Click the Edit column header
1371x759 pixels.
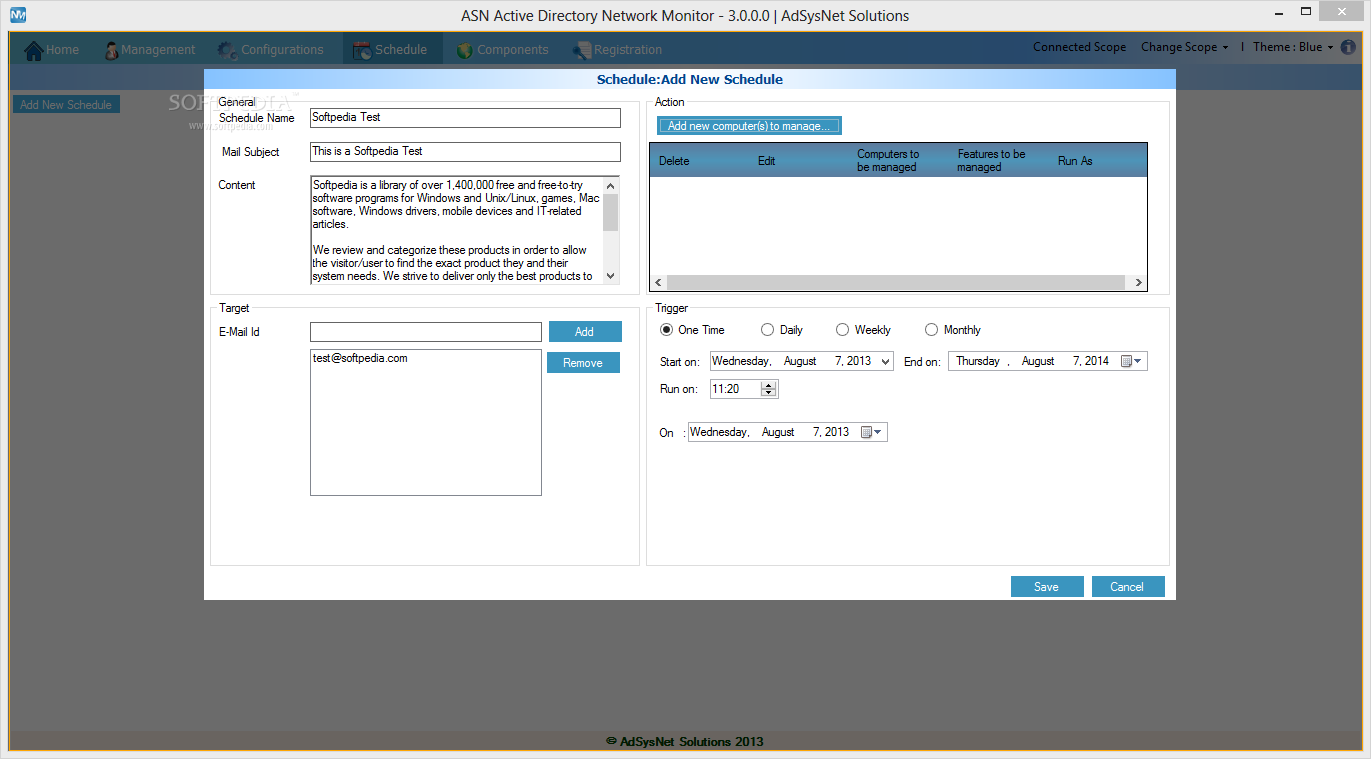tap(766, 161)
